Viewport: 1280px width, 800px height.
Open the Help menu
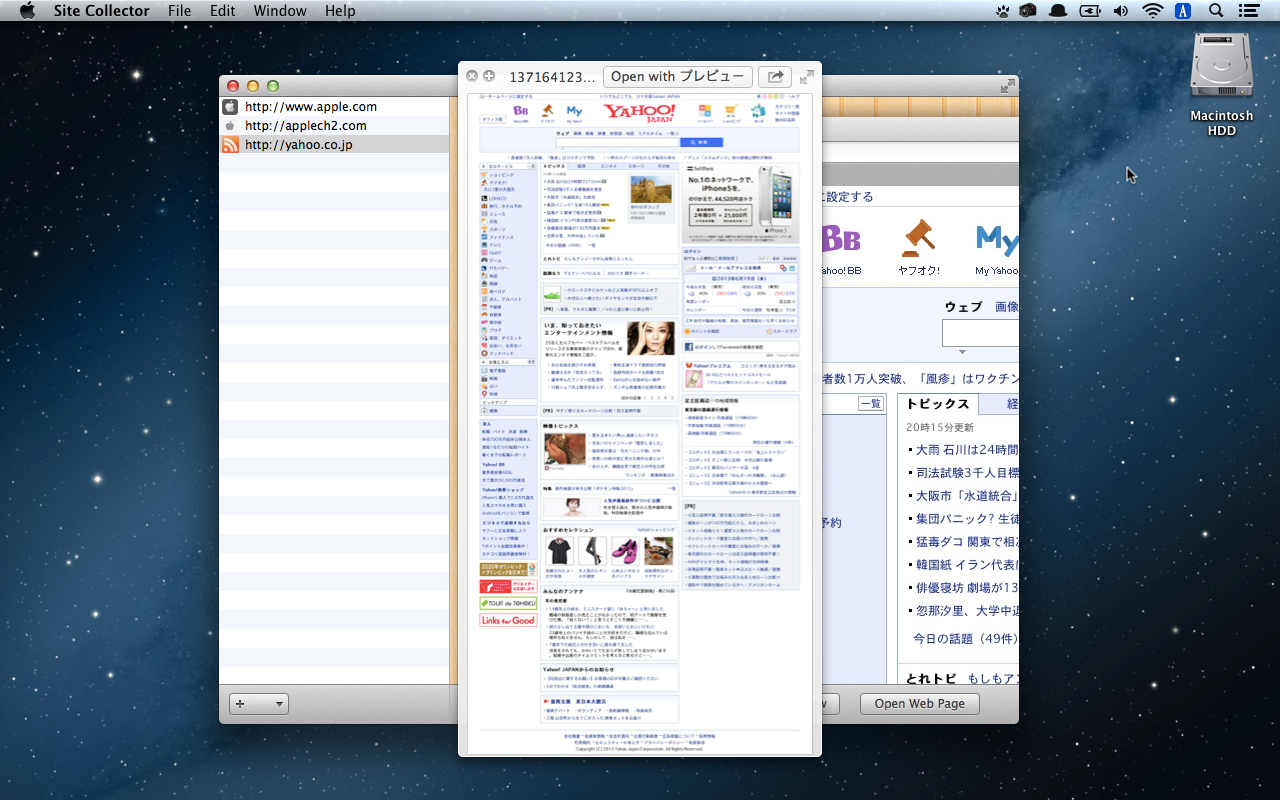[340, 11]
